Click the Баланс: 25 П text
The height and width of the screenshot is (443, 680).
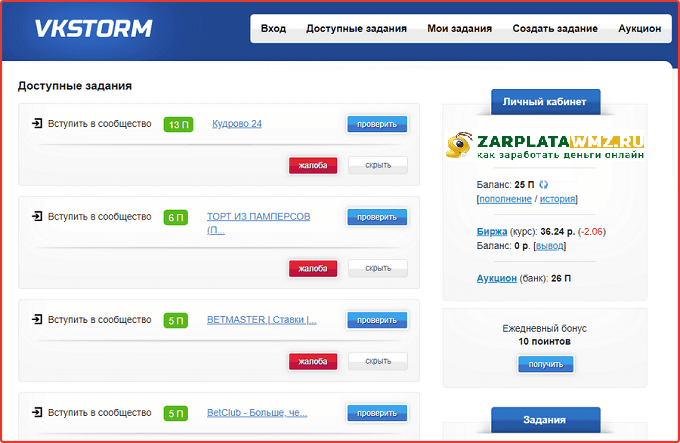(505, 185)
